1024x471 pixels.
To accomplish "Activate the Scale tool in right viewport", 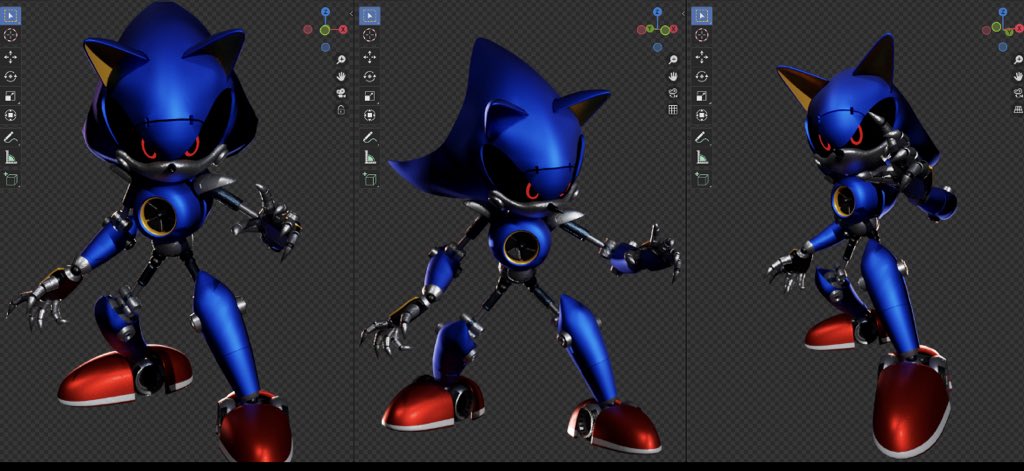I will pos(702,96).
